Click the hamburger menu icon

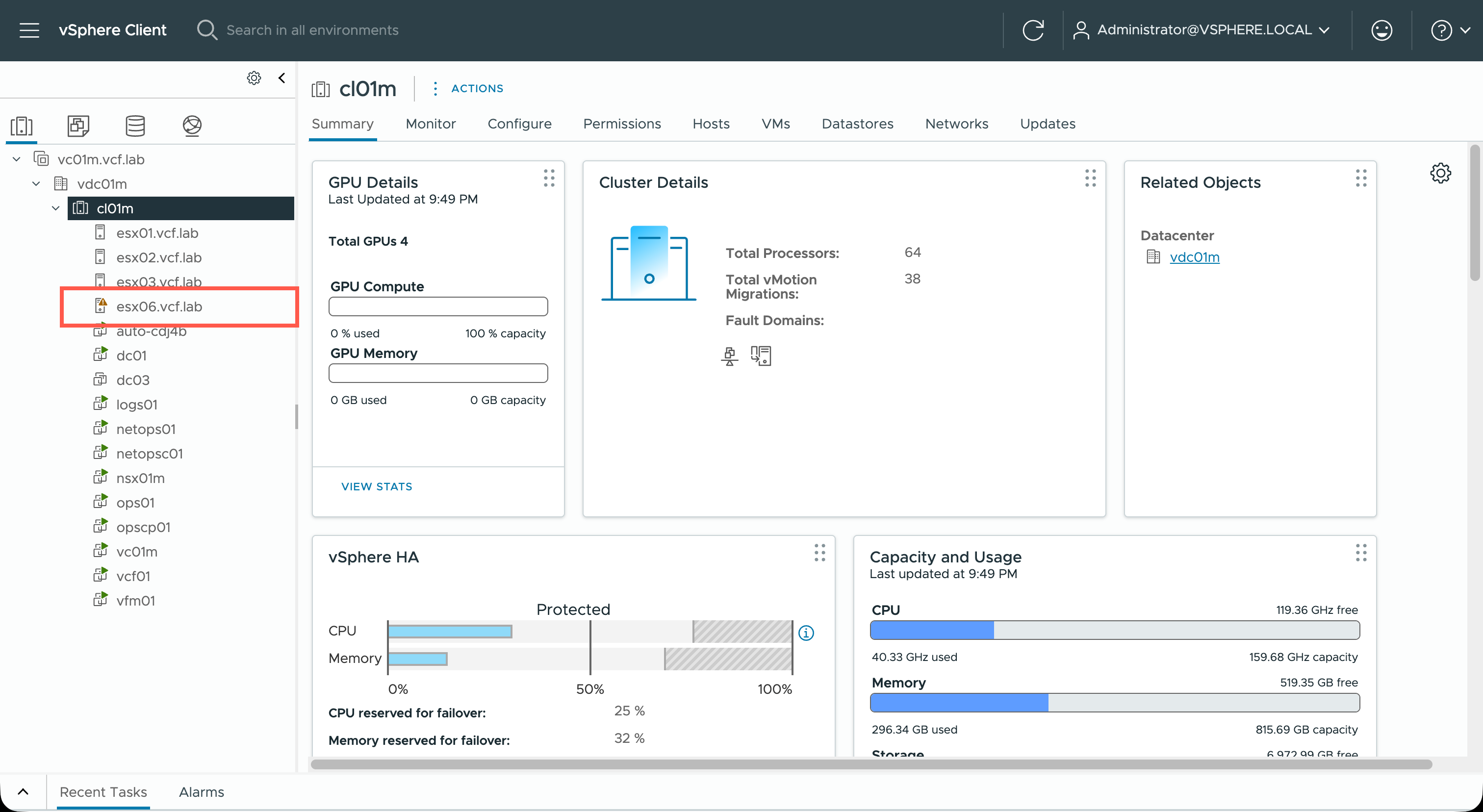(x=29, y=30)
